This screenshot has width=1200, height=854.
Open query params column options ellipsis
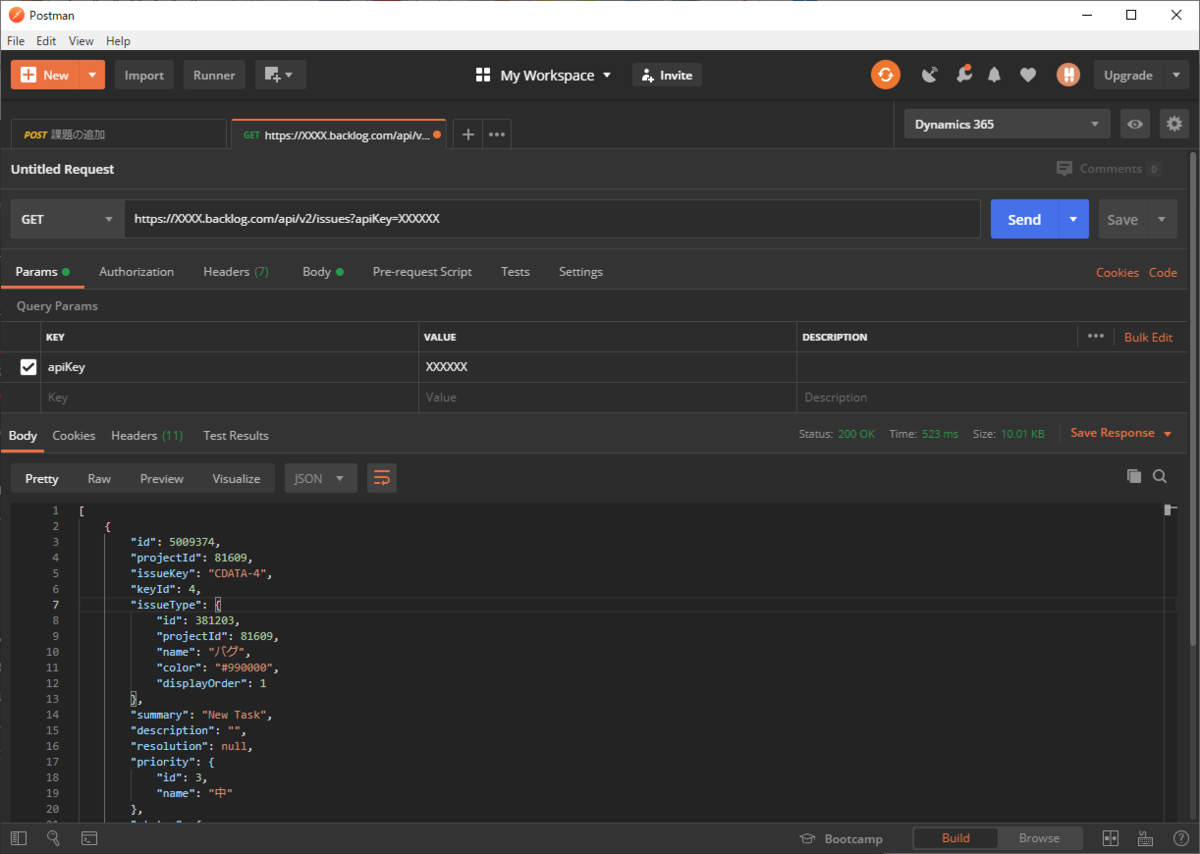pos(1096,337)
